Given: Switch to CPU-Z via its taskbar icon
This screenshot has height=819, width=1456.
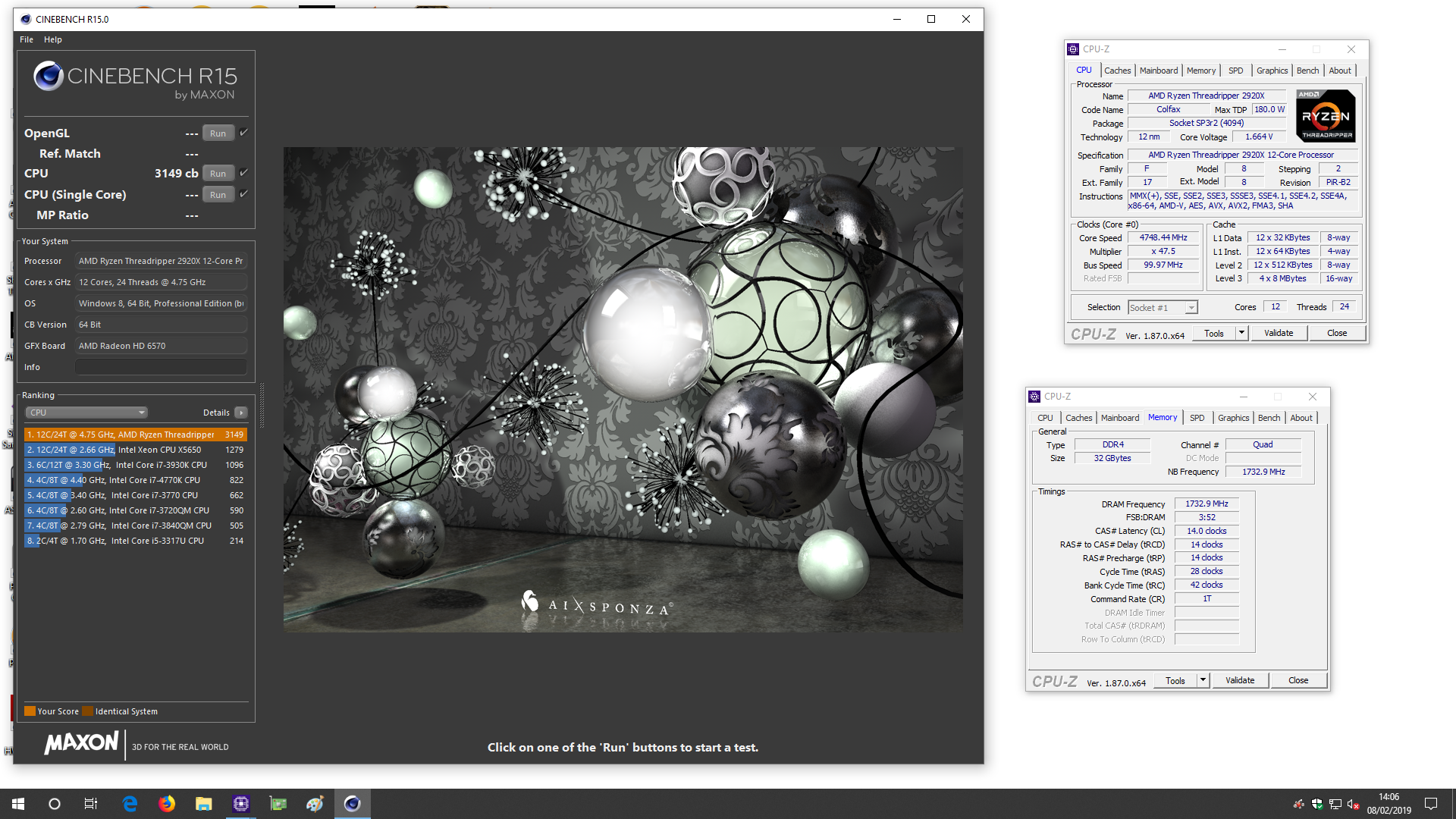Looking at the screenshot, I should tap(241, 804).
